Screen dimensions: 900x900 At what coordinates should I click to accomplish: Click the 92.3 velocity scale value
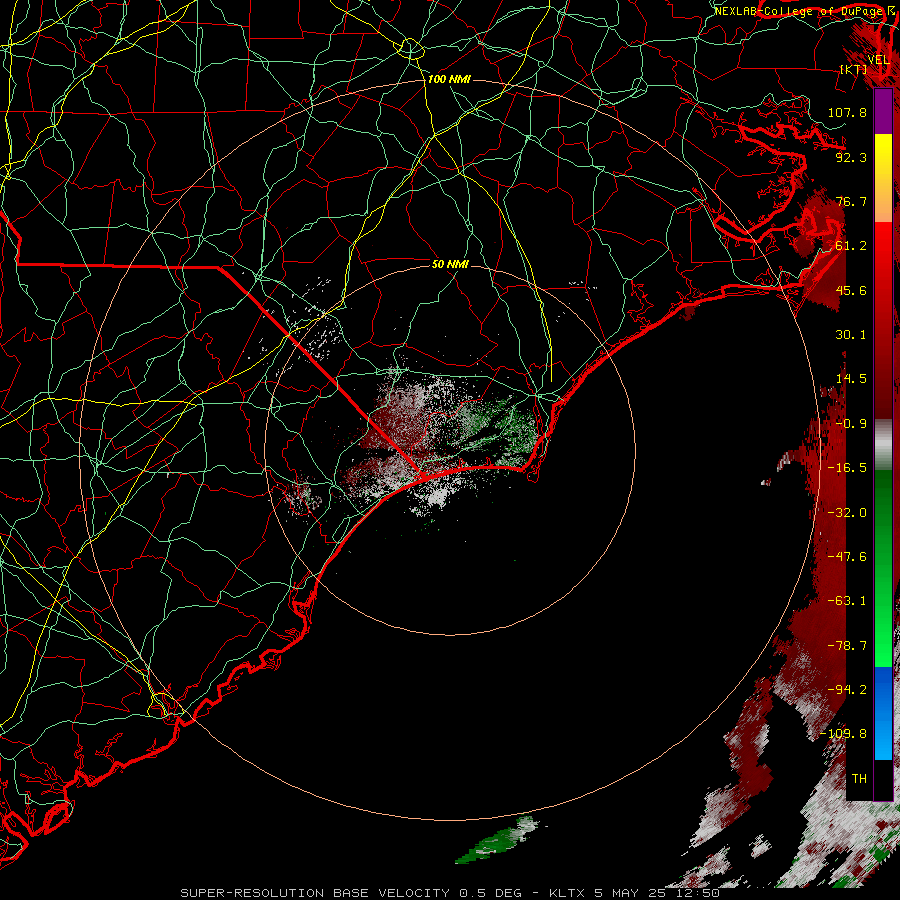pos(851,157)
